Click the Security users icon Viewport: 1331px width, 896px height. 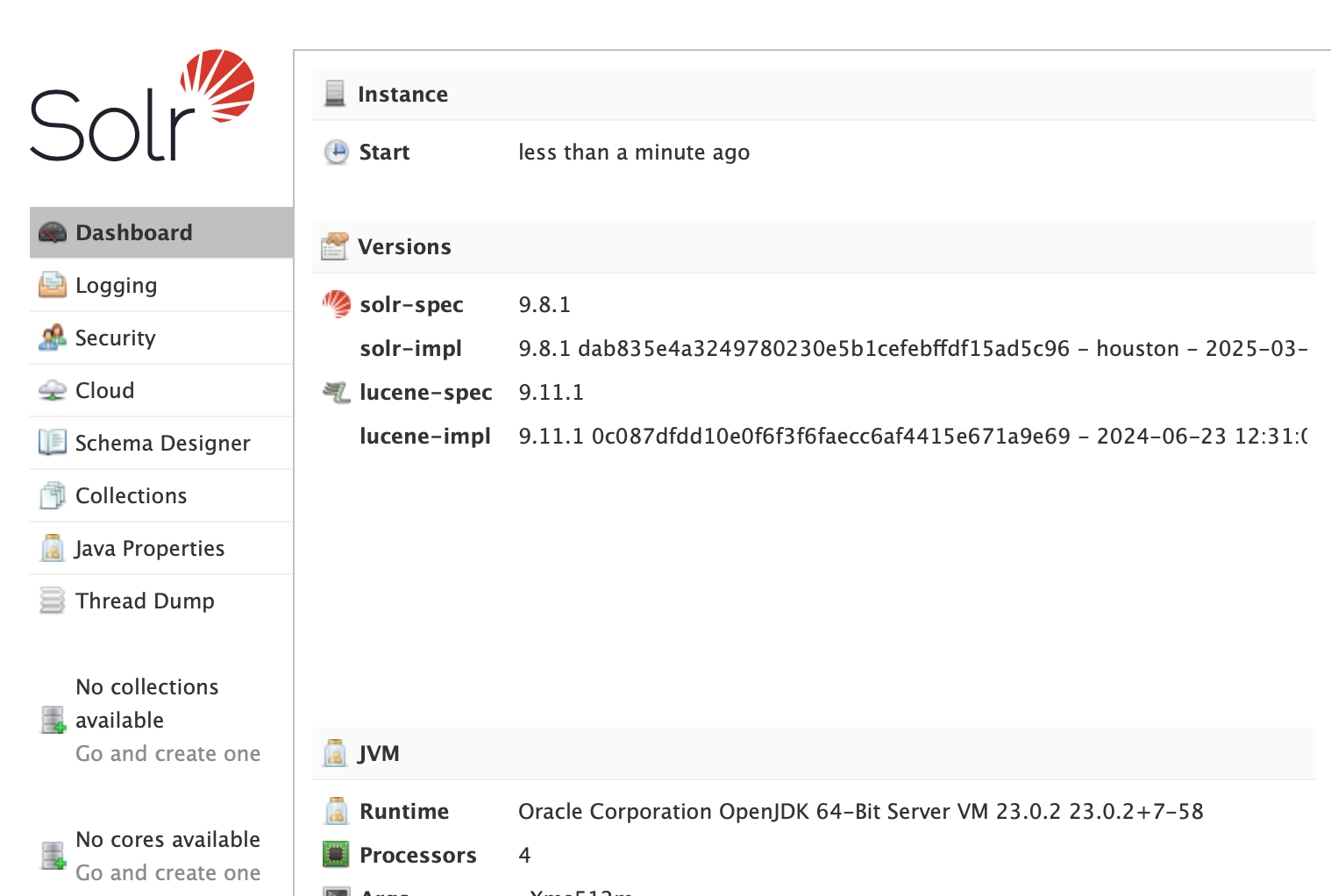tap(53, 338)
